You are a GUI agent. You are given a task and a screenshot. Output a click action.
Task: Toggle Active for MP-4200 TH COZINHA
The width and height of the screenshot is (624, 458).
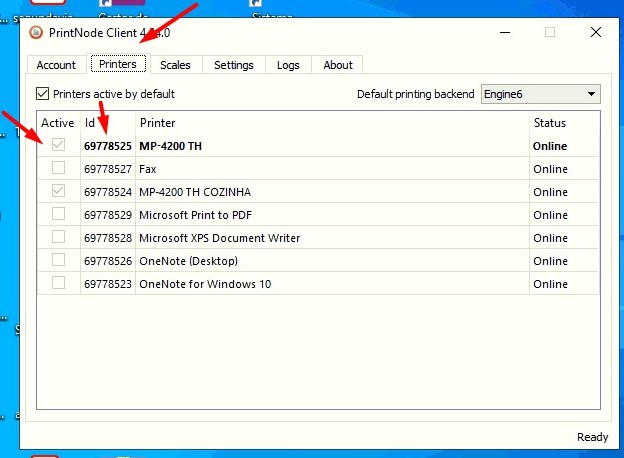point(58,191)
